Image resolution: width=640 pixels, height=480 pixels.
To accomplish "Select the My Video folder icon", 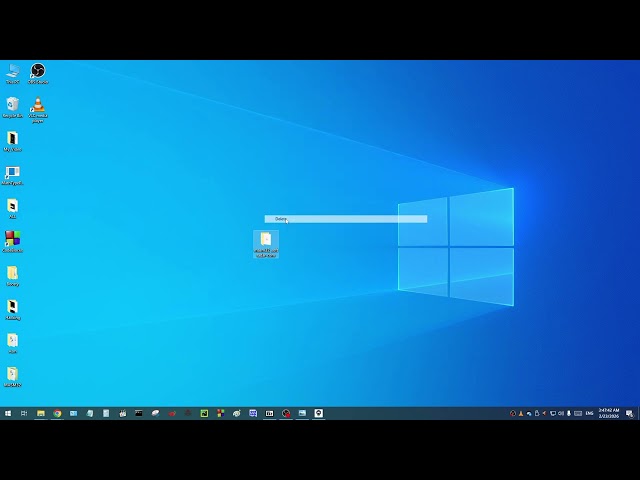I will pyautogui.click(x=13, y=141).
